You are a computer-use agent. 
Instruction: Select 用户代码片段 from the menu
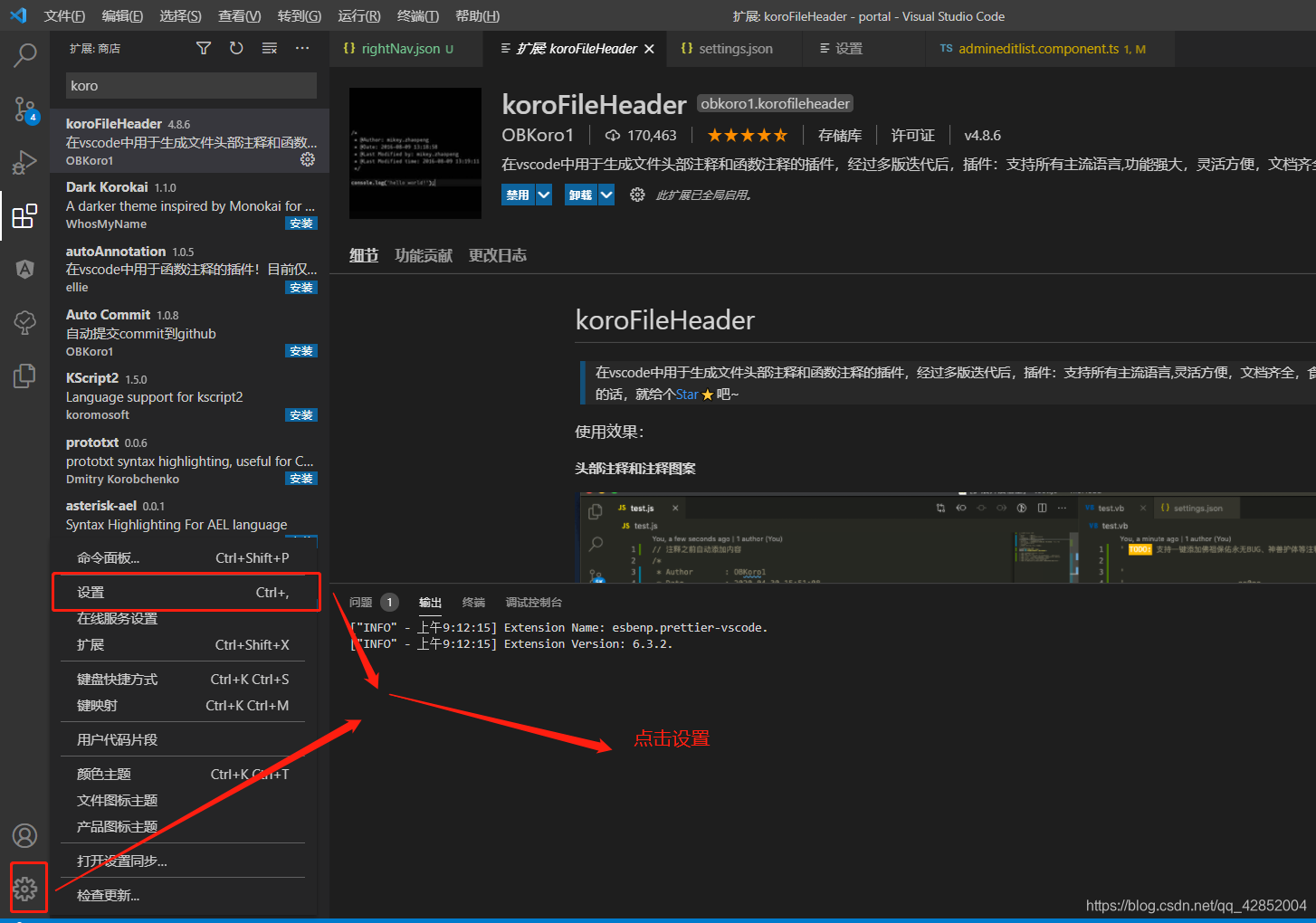[x=184, y=740]
